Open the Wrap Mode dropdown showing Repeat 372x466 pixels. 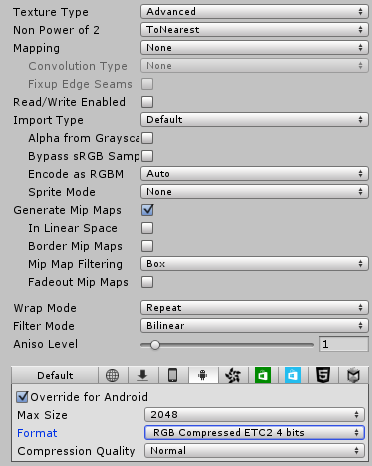pyautogui.click(x=254, y=308)
